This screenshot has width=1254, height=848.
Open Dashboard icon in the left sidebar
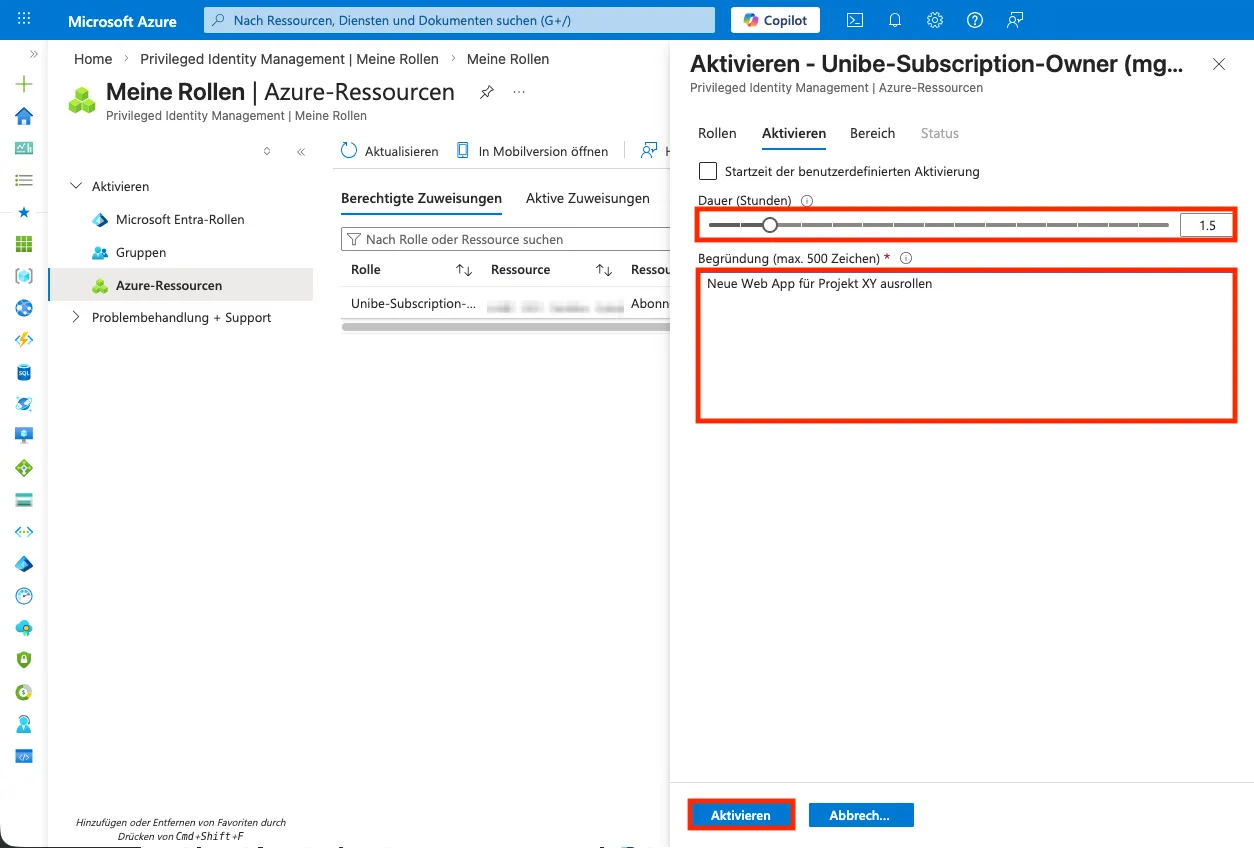coord(24,148)
